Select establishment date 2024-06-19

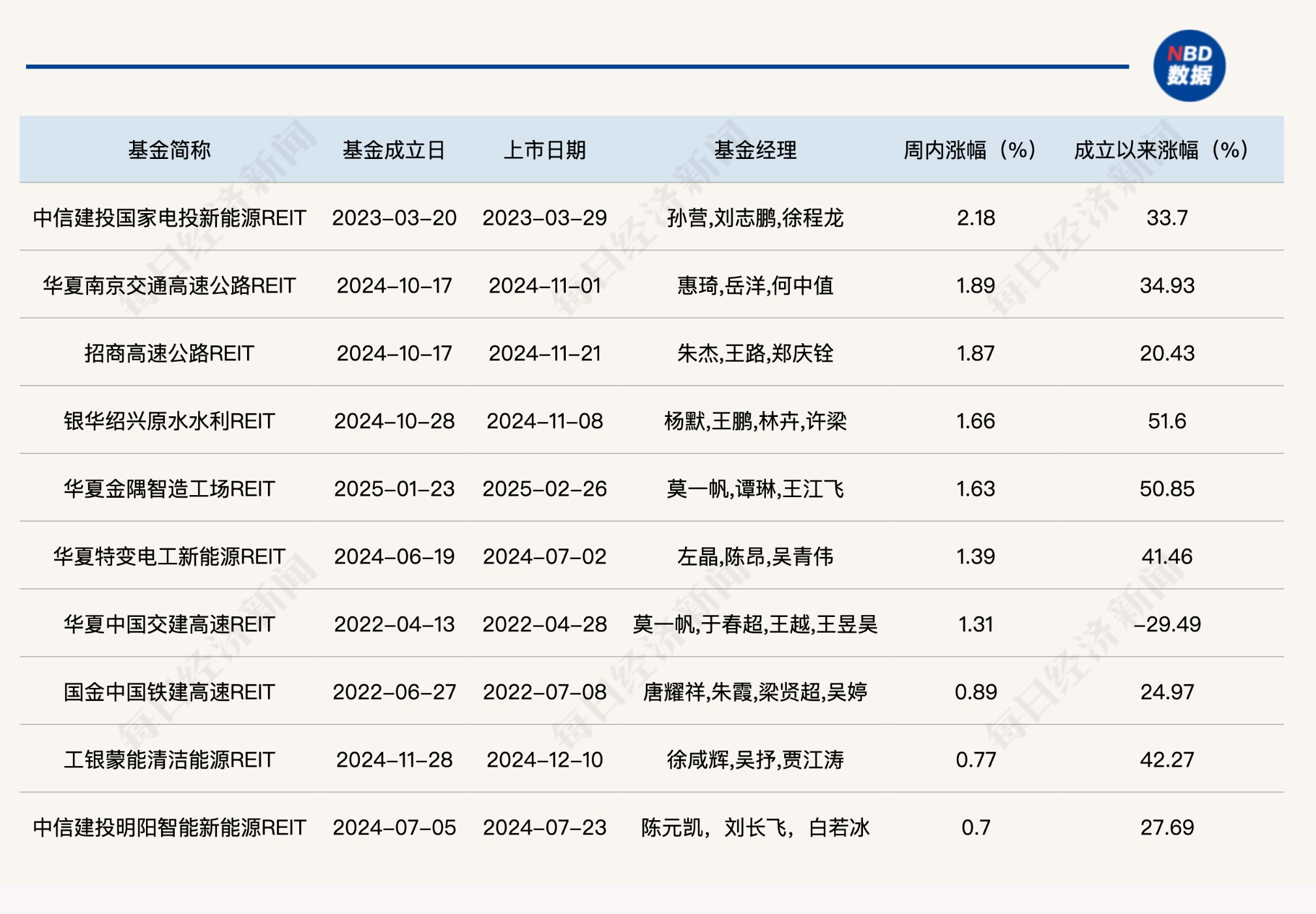(394, 556)
